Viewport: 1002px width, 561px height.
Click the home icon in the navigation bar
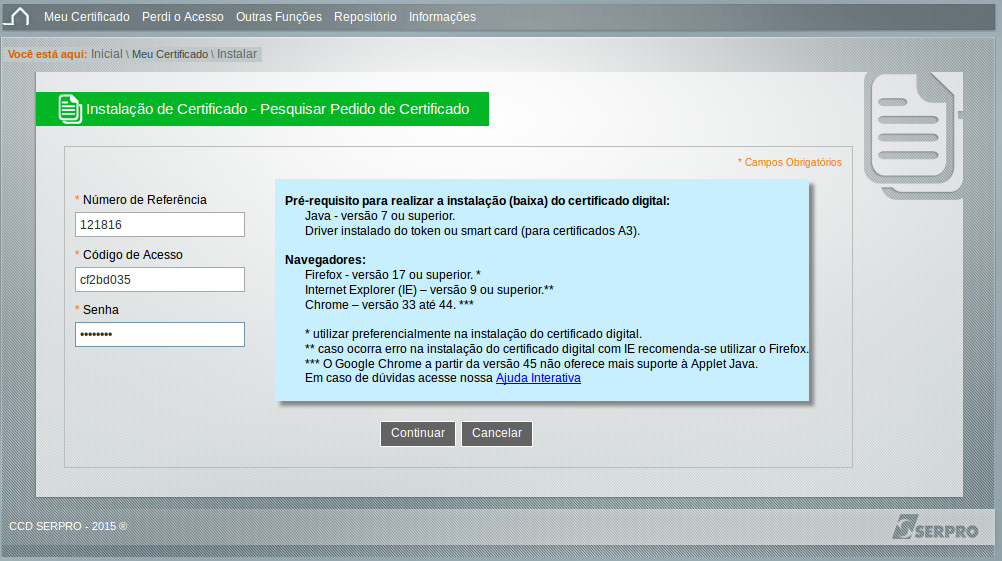[x=18, y=17]
